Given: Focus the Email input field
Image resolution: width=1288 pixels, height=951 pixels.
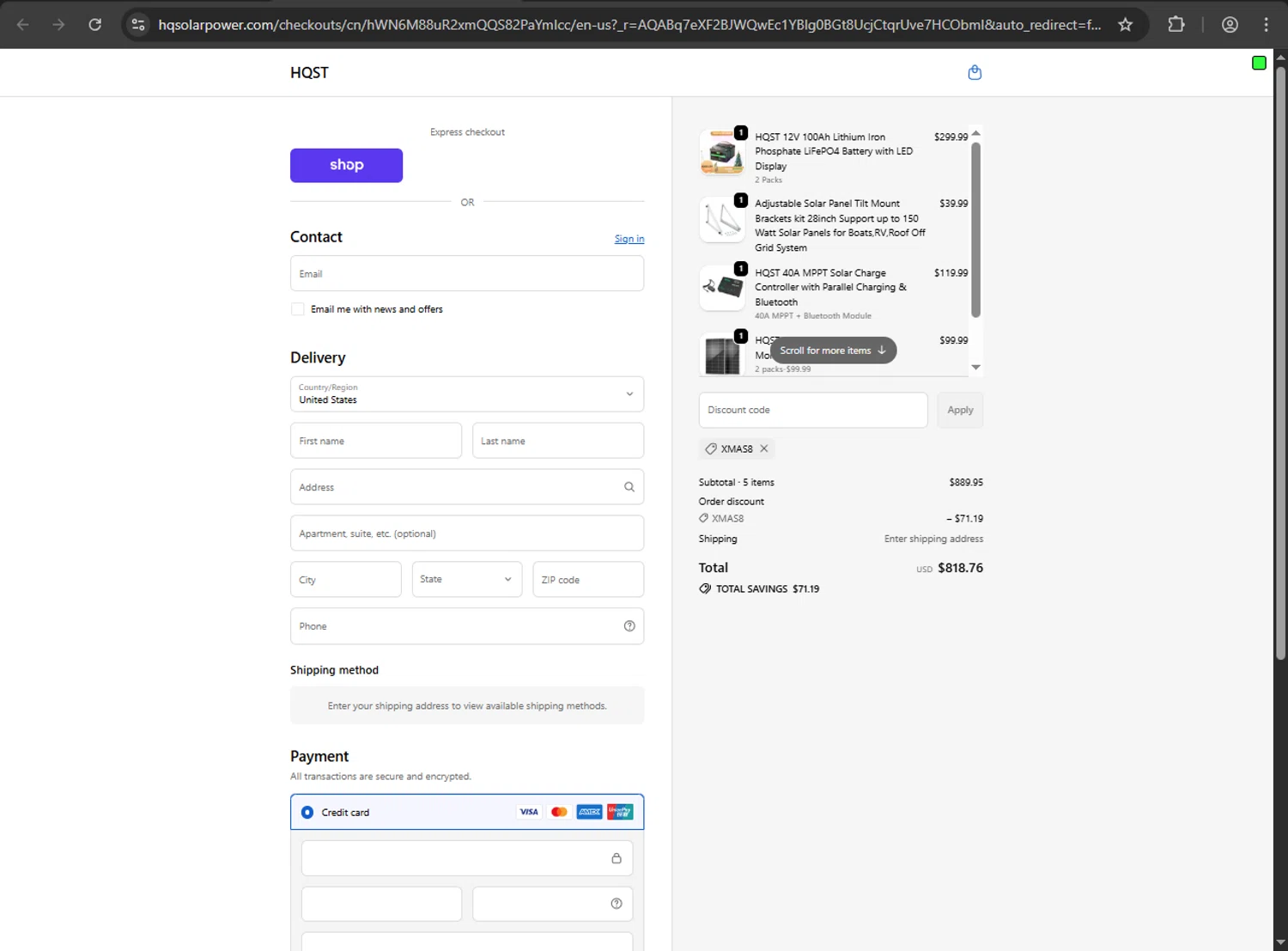Looking at the screenshot, I should (467, 273).
